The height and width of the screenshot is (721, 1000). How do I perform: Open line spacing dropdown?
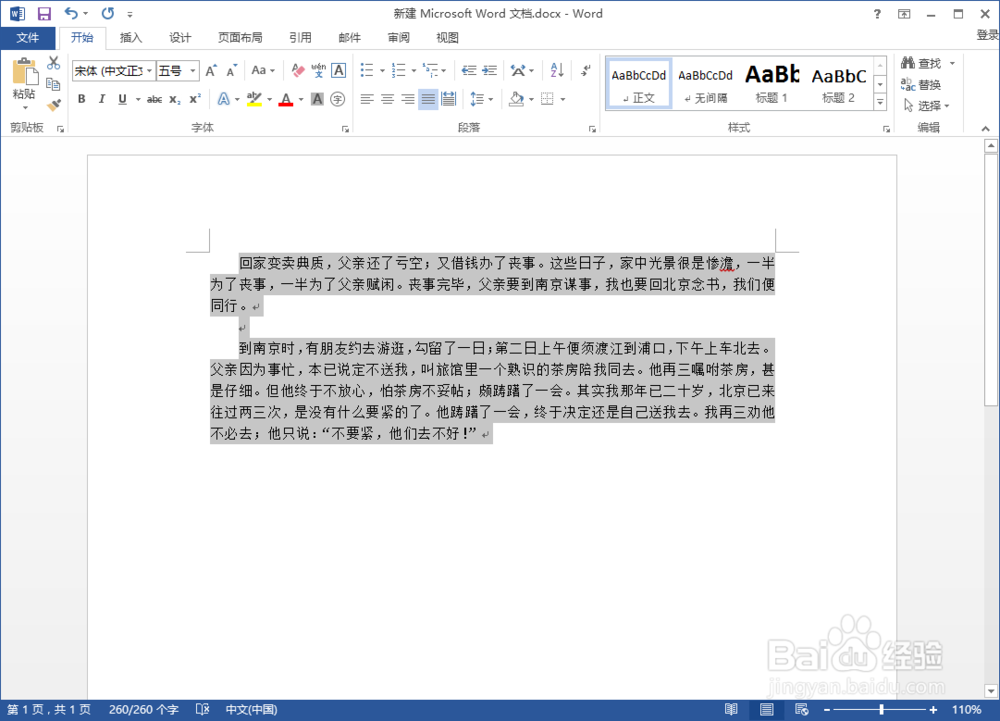(x=482, y=99)
